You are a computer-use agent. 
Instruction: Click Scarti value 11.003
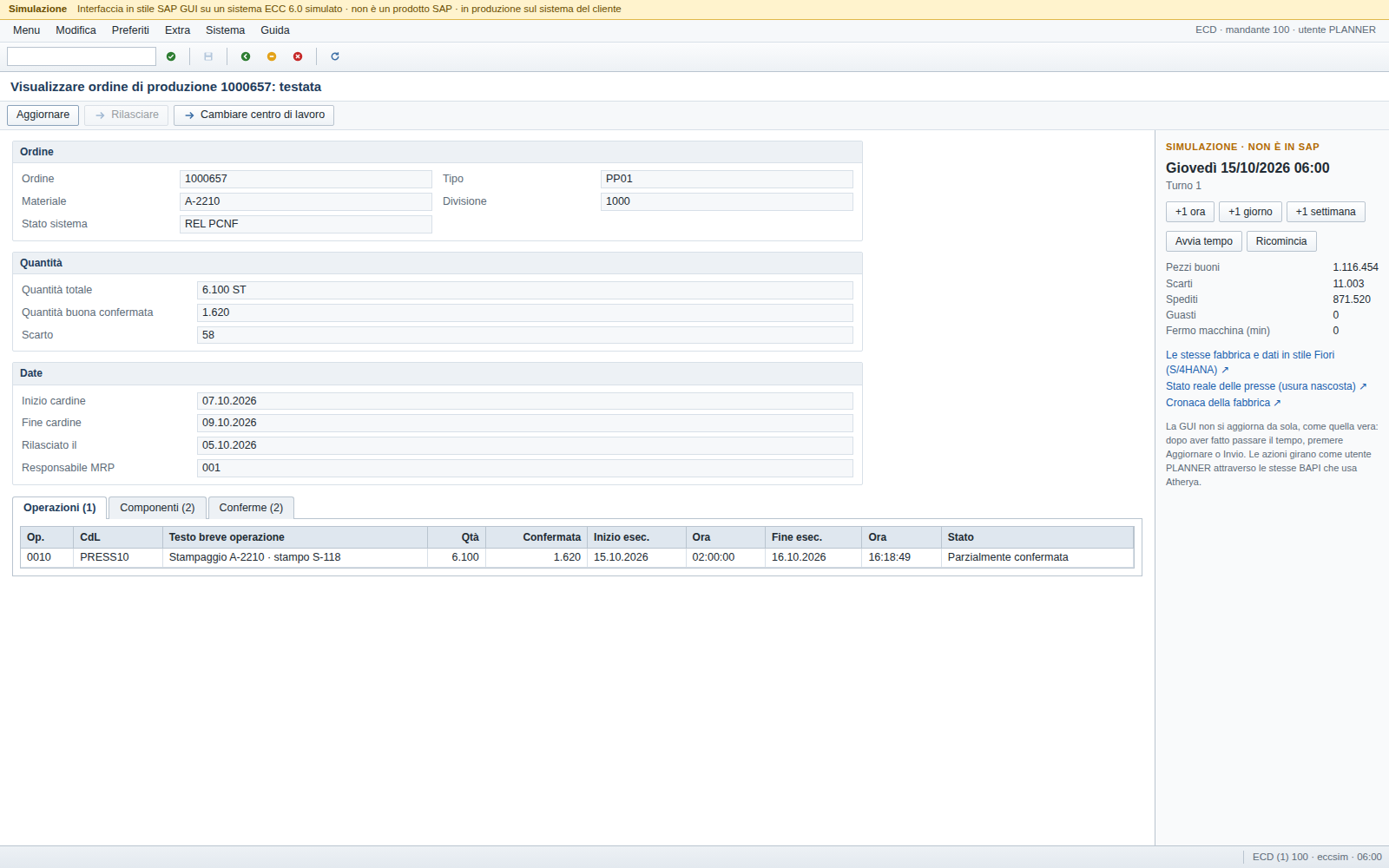(1348, 284)
